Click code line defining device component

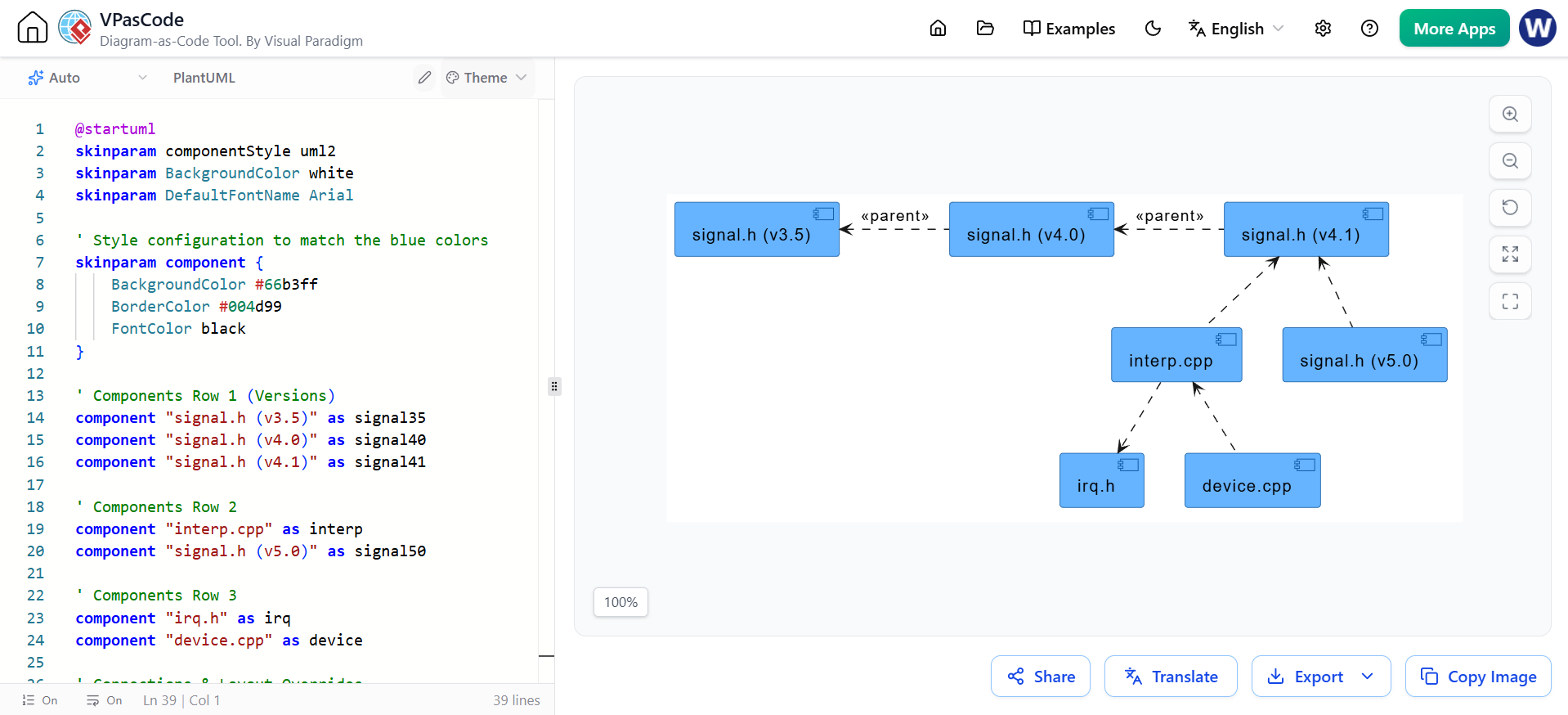219,641
